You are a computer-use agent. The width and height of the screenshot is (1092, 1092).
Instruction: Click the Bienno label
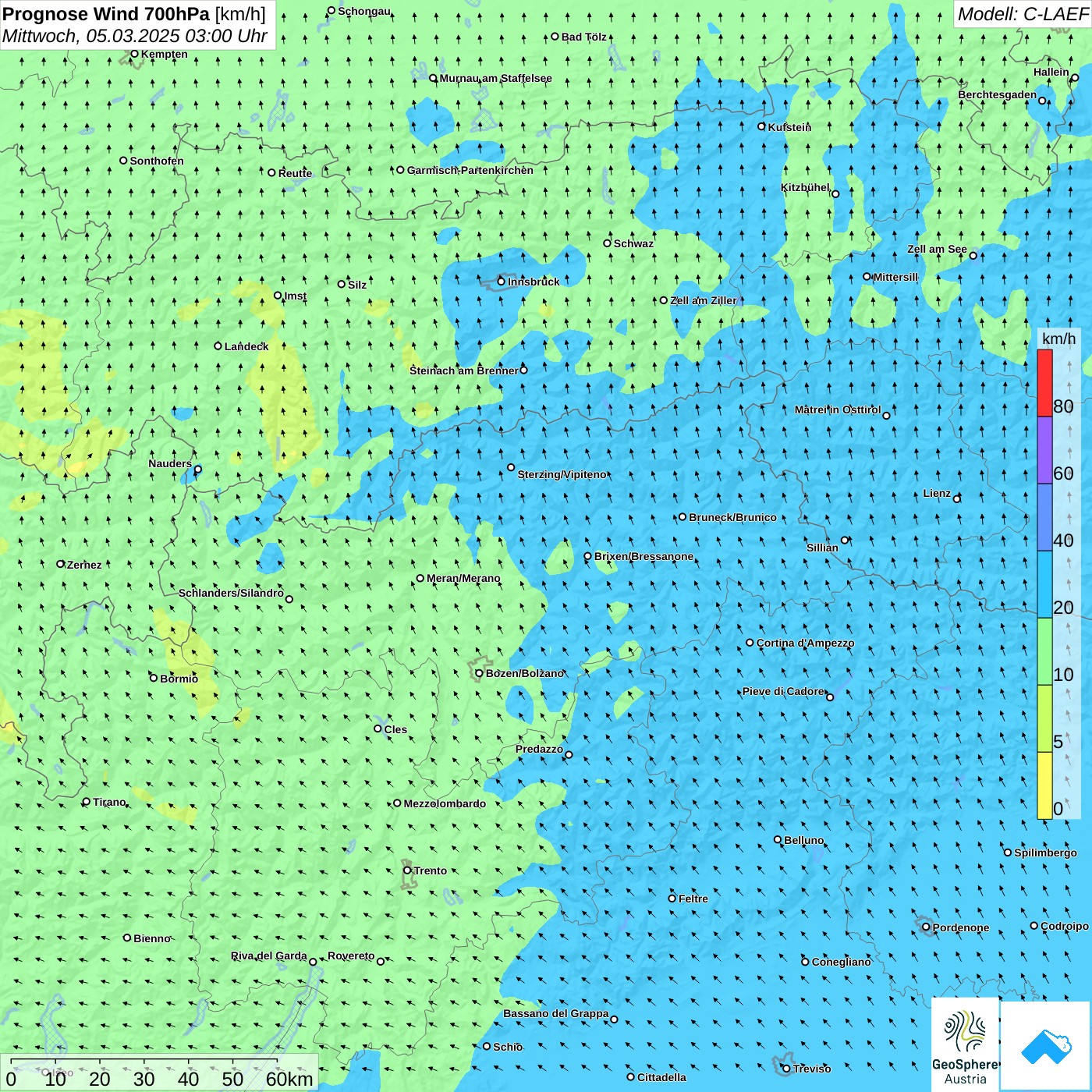point(151,938)
